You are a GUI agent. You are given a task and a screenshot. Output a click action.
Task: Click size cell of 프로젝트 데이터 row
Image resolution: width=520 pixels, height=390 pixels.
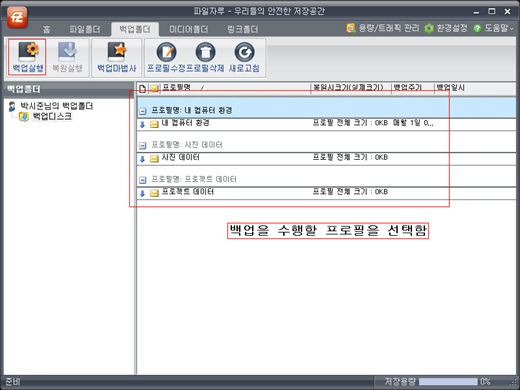pyautogui.click(x=350, y=192)
